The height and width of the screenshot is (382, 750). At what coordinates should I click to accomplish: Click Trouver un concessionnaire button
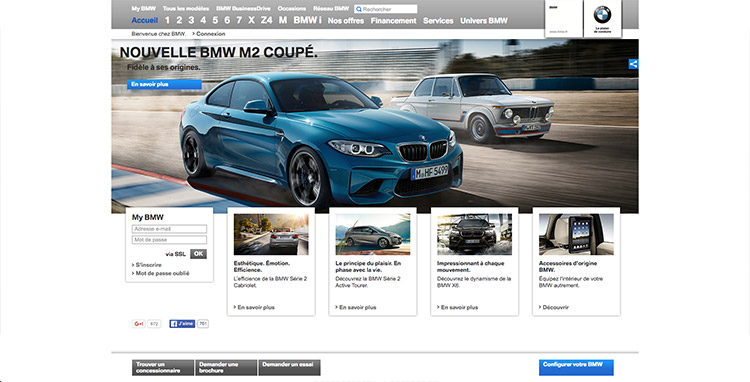tap(163, 368)
